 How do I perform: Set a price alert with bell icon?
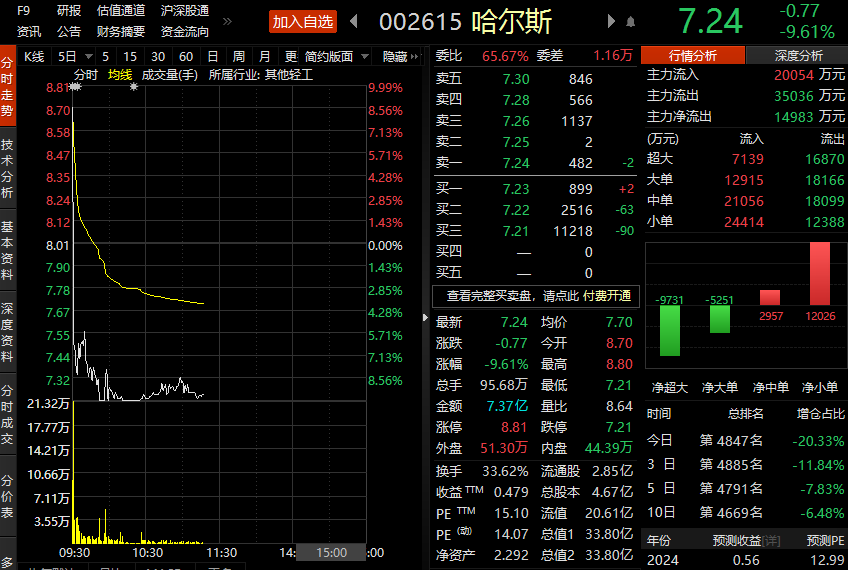pos(631,22)
